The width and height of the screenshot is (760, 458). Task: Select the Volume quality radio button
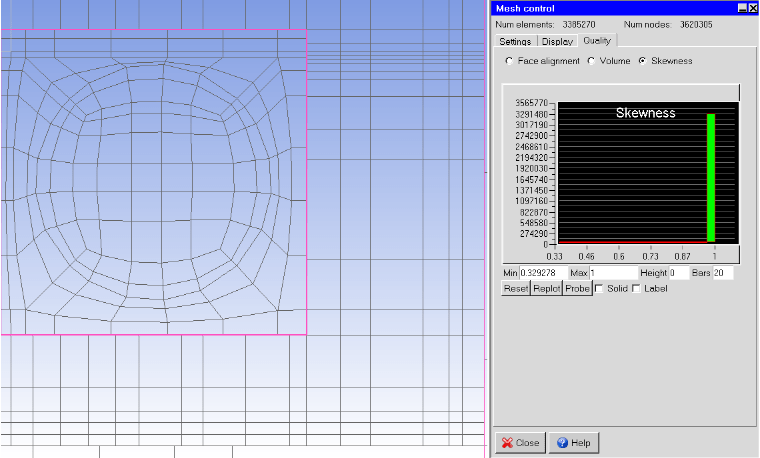pos(591,61)
